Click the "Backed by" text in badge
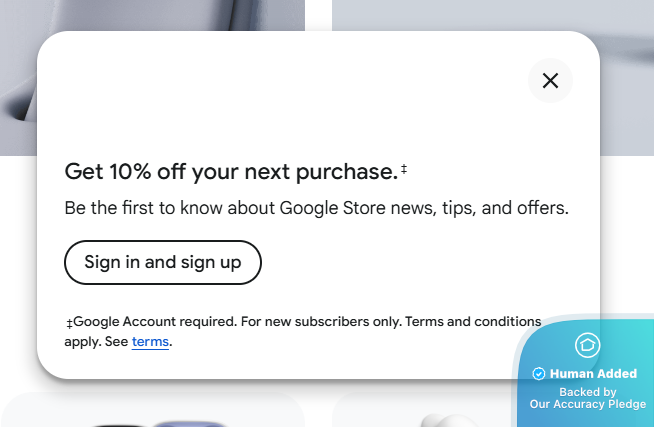The width and height of the screenshot is (654, 427). click(587, 392)
